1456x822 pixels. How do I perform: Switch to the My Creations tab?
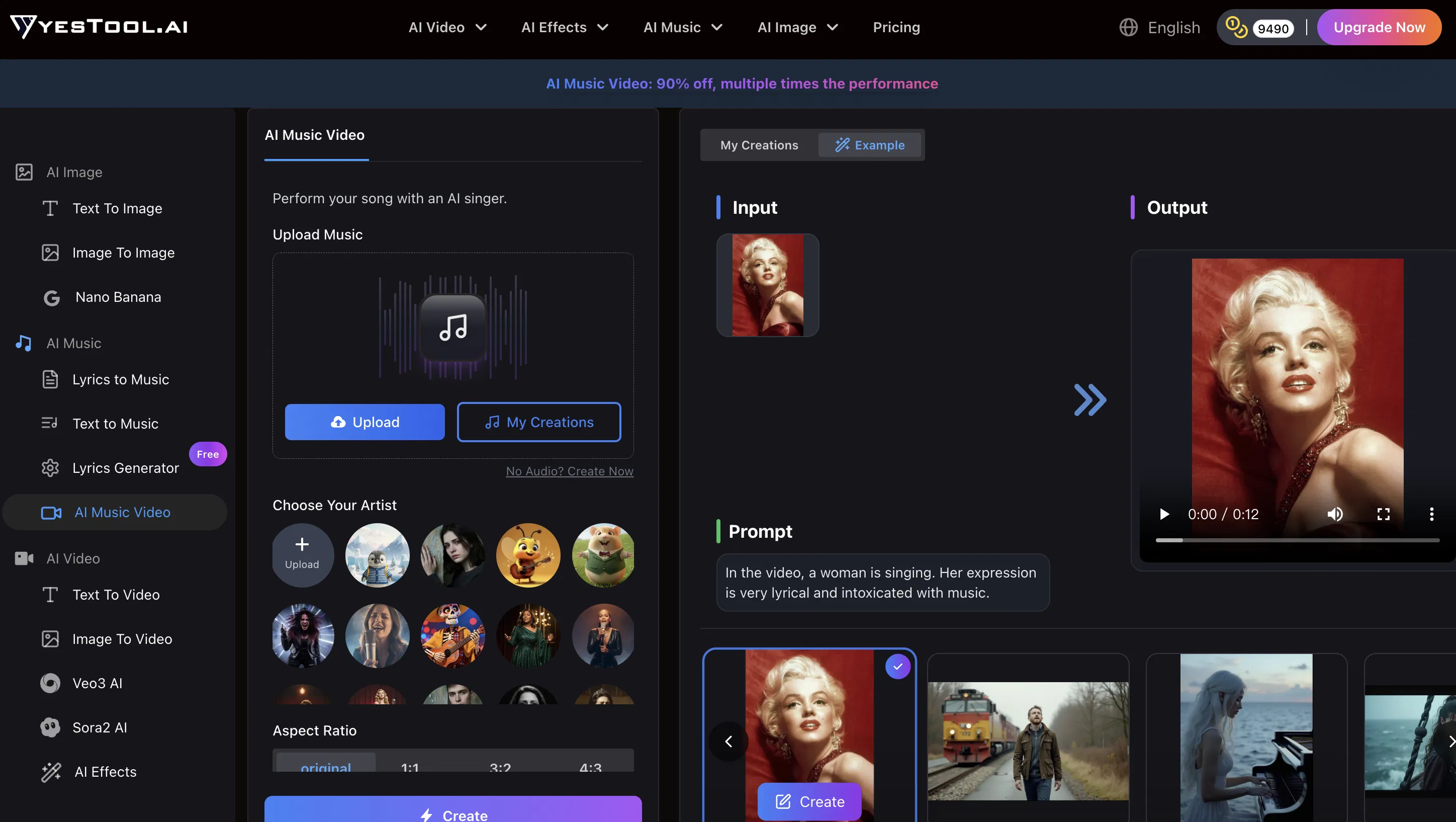pyautogui.click(x=759, y=145)
